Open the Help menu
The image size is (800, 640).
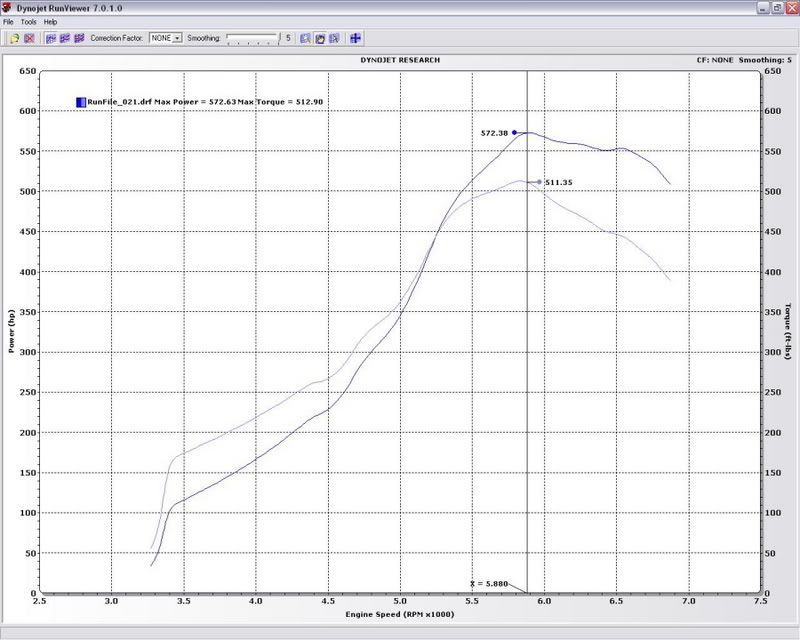[50, 22]
